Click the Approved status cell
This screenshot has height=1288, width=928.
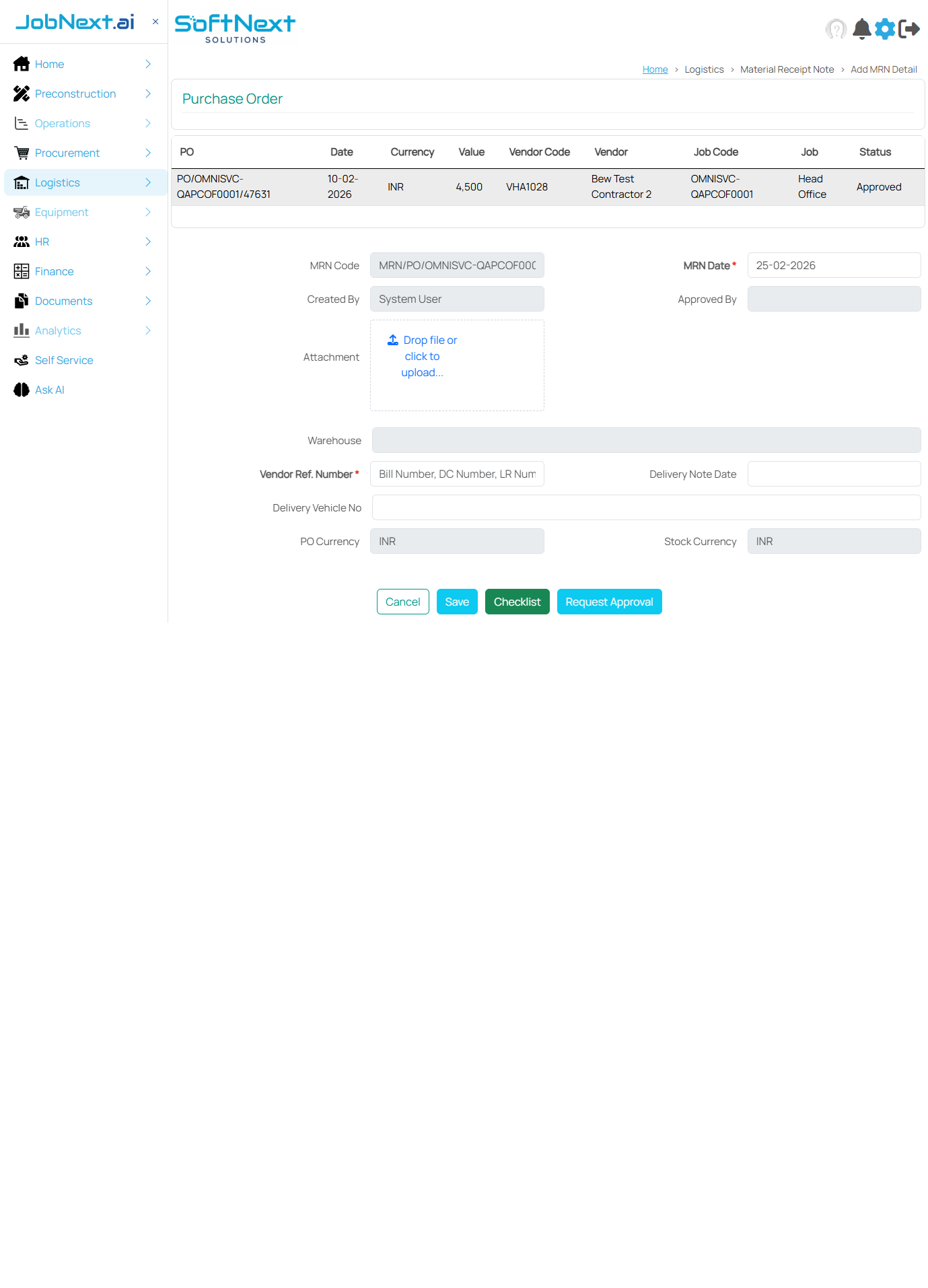coord(879,186)
